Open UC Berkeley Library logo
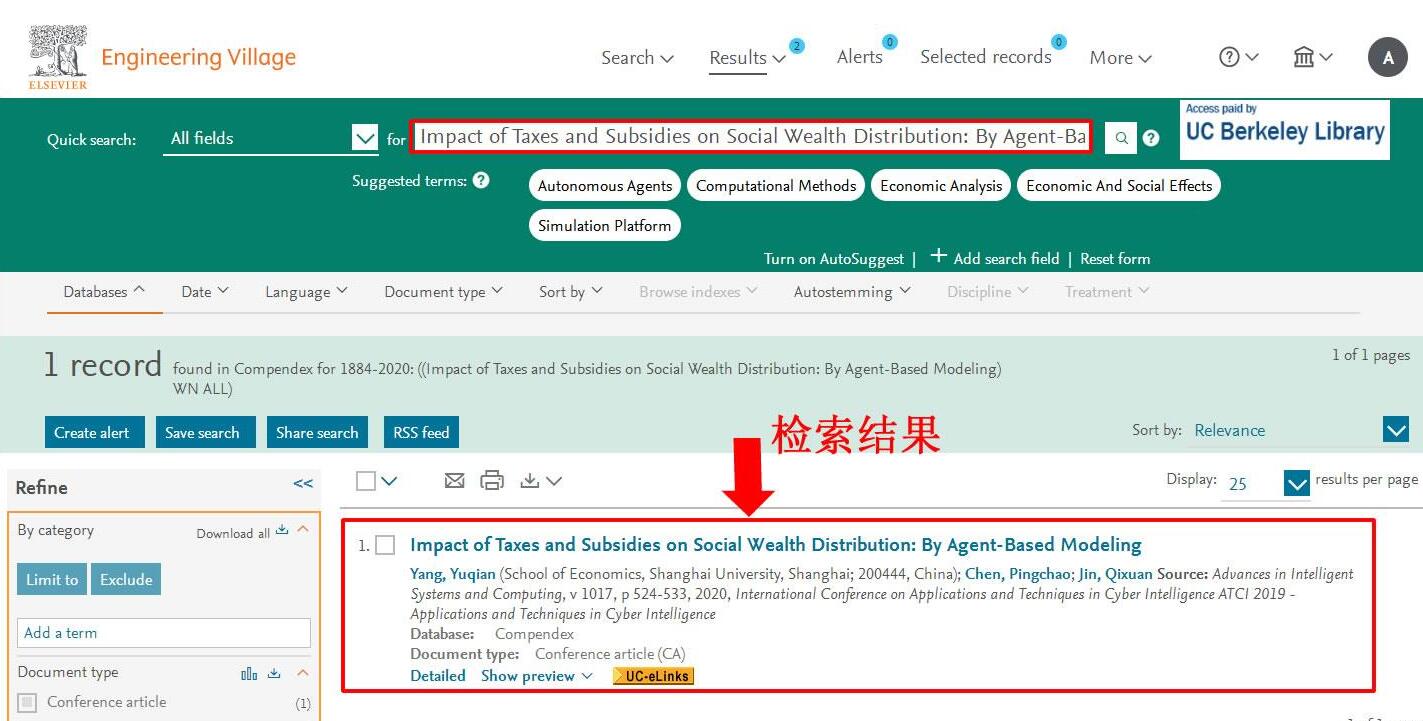Screen dimensions: 1423x721 [1285, 129]
